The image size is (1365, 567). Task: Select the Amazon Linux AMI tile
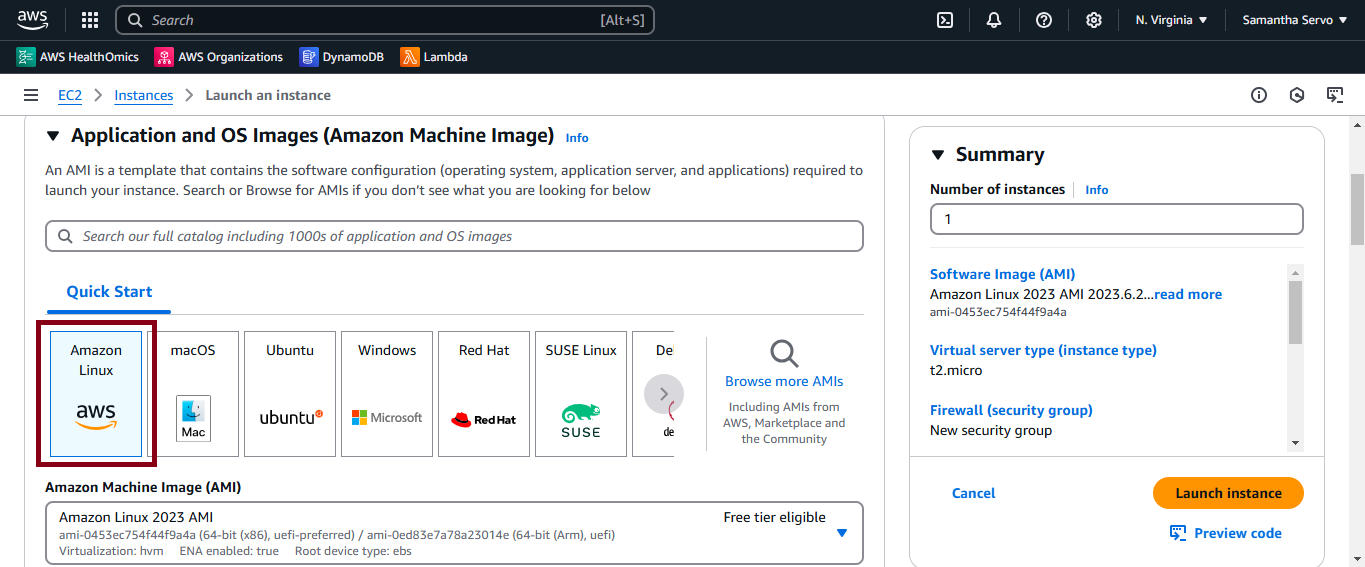point(96,394)
